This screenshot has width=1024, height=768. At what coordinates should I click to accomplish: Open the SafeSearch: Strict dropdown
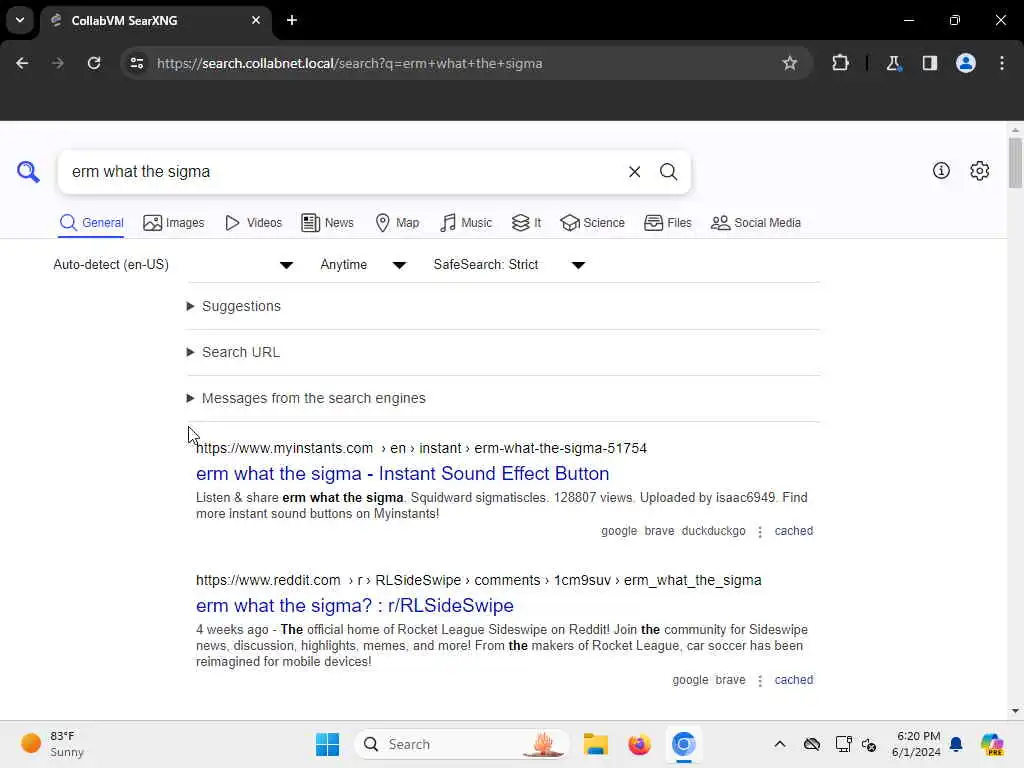pyautogui.click(x=509, y=264)
